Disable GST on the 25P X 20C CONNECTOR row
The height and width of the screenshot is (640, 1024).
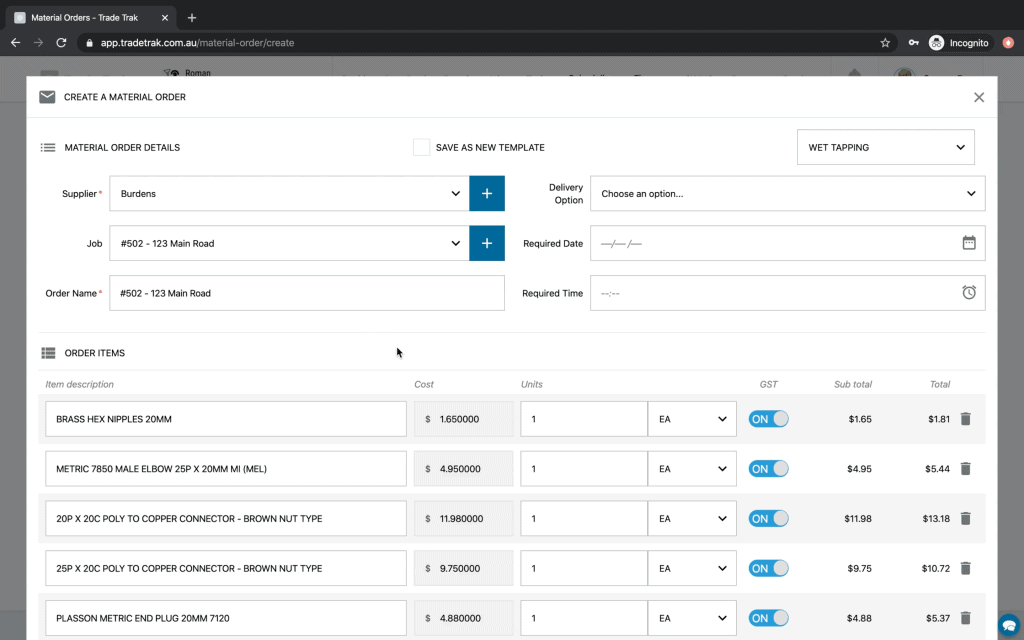click(x=768, y=568)
